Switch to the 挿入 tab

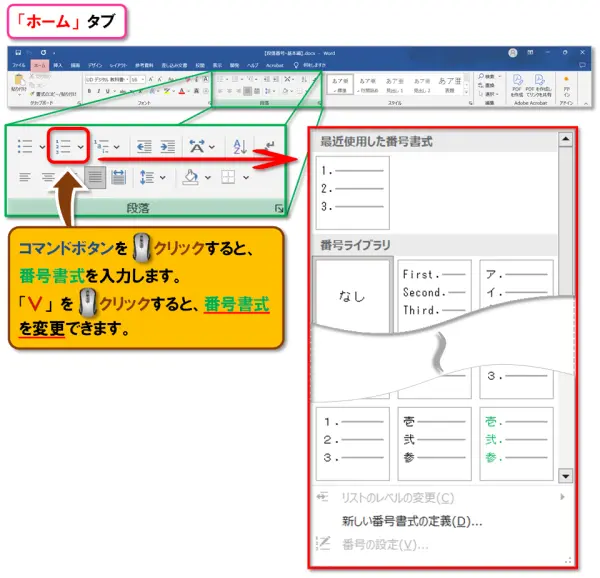58,65
